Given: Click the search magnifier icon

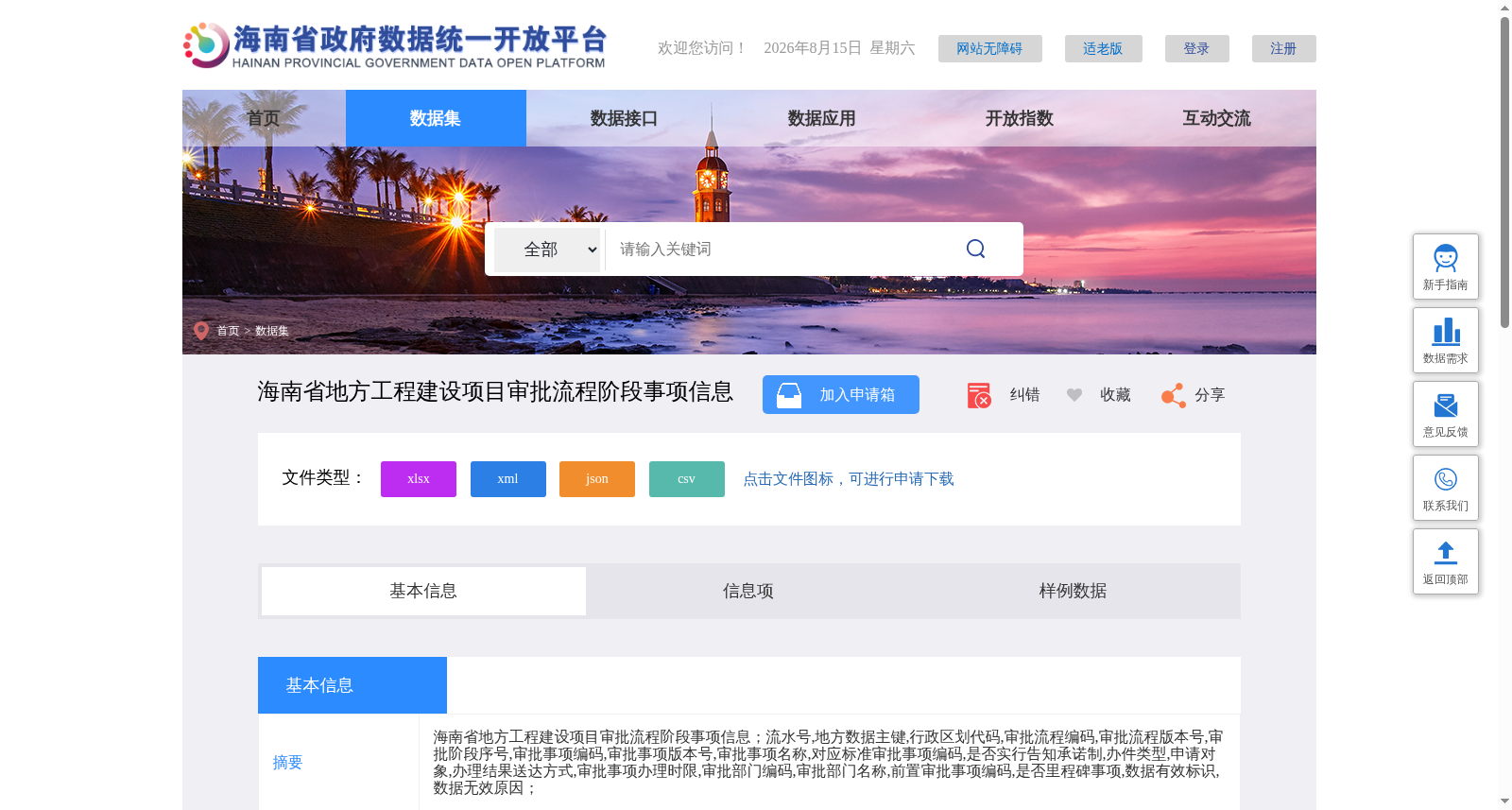Looking at the screenshot, I should pyautogui.click(x=976, y=249).
